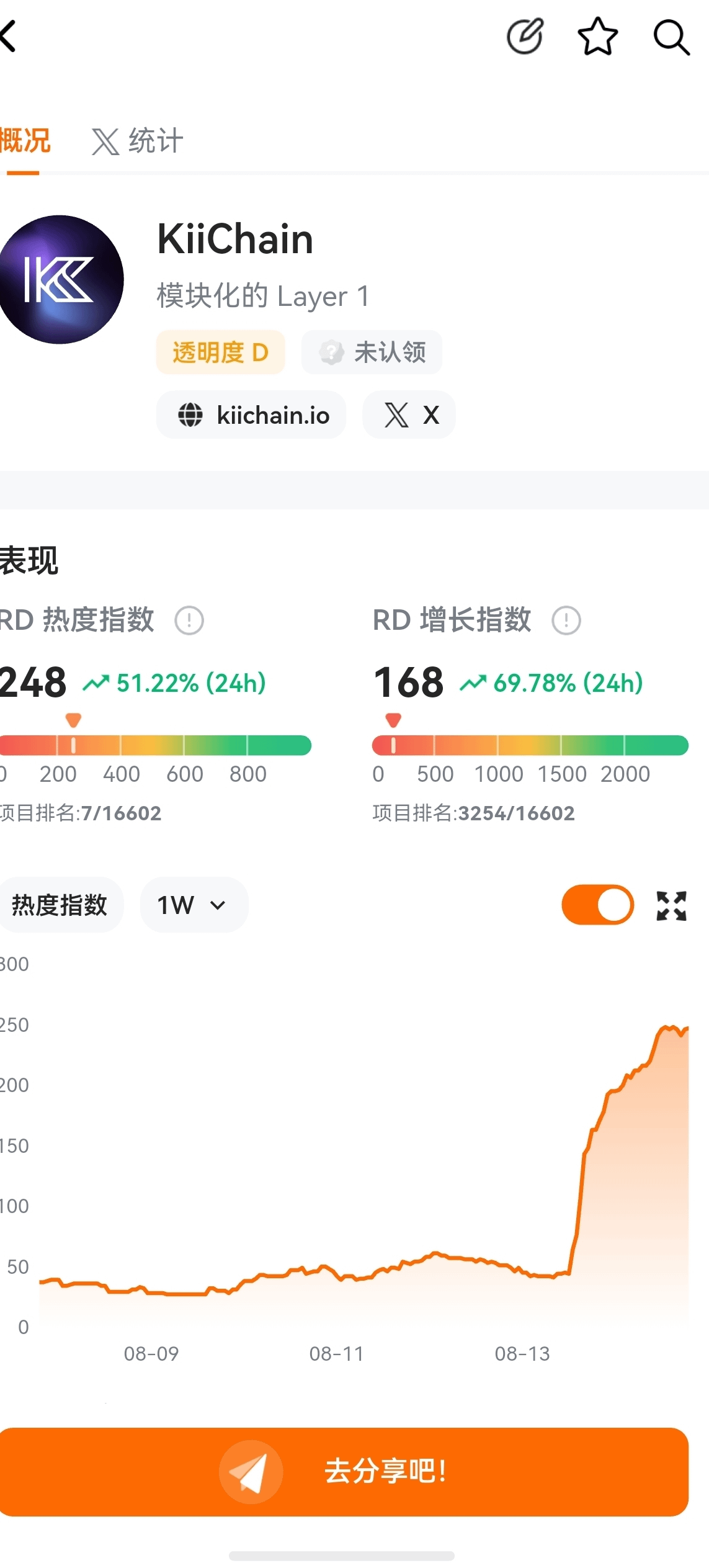Tap the 08-13 date axis label
Image resolution: width=709 pixels, height=1568 pixels.
coord(522,1353)
